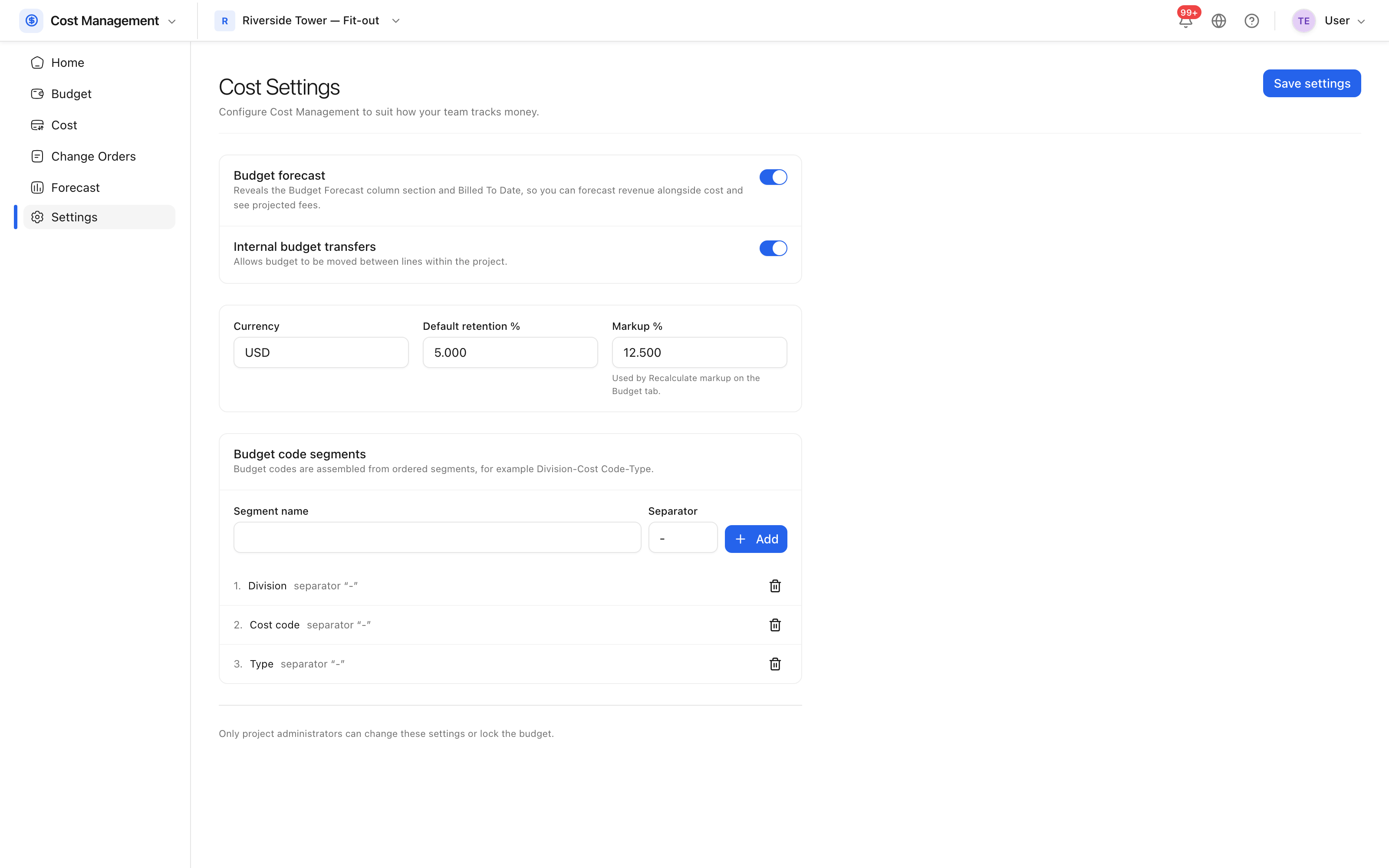This screenshot has height=868, width=1389.
Task: Expand the Cost Management module dropdown
Action: point(171,21)
